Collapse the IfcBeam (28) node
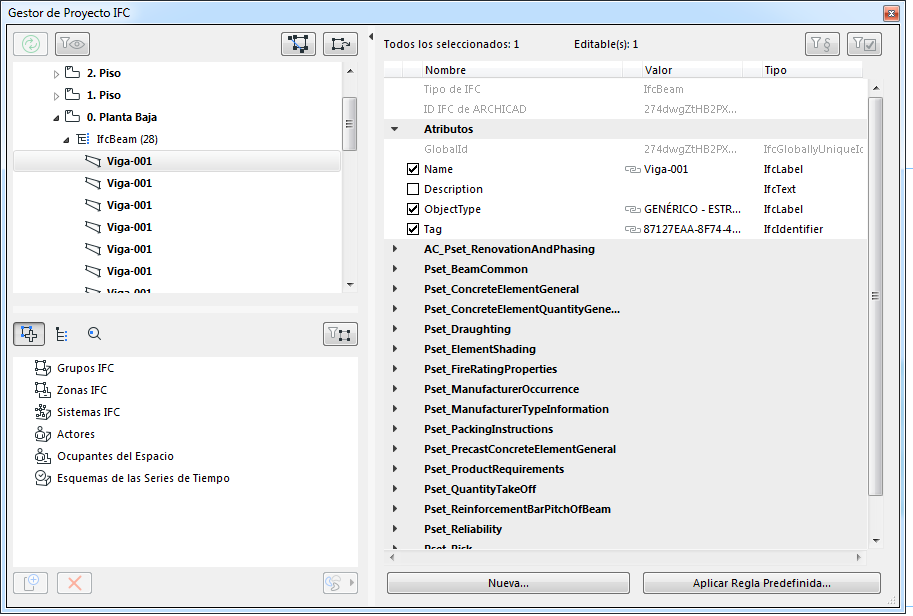Image resolution: width=913 pixels, height=616 pixels. pos(66,140)
